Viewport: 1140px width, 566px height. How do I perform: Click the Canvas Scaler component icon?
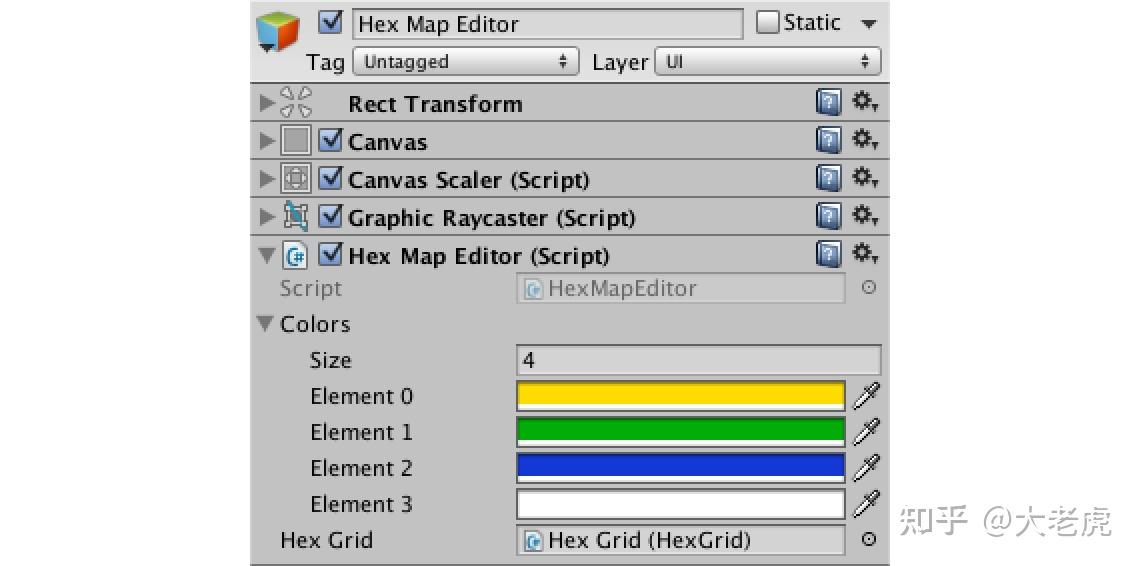pyautogui.click(x=296, y=179)
